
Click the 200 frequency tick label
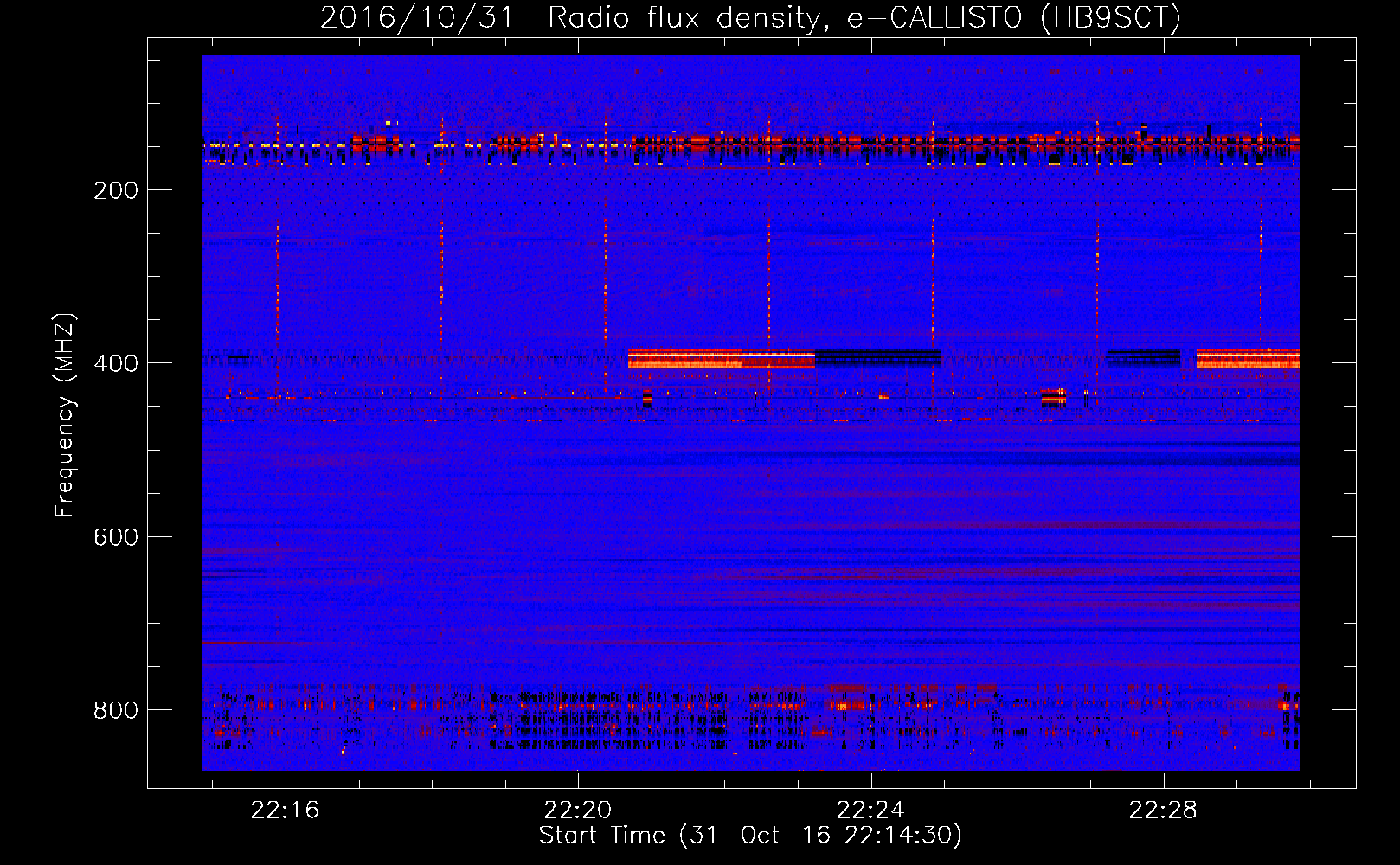click(x=116, y=190)
